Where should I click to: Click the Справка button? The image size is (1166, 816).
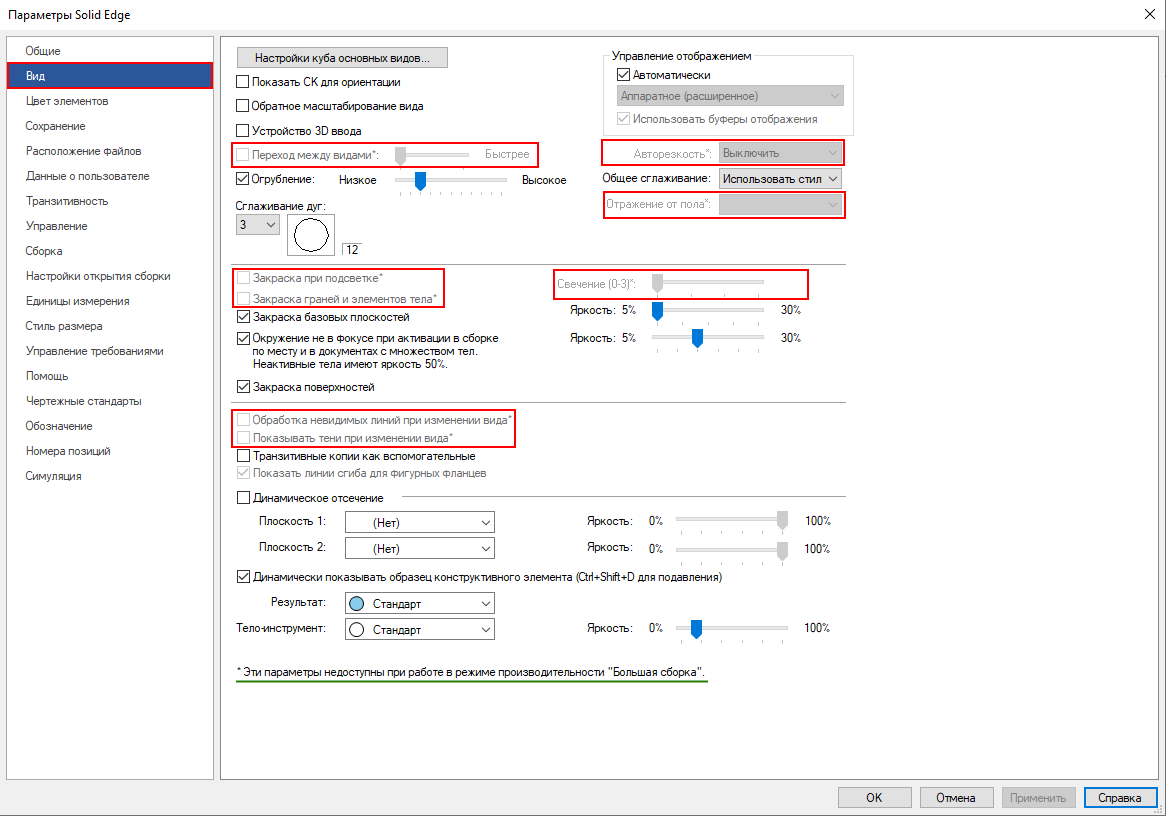point(1119,797)
